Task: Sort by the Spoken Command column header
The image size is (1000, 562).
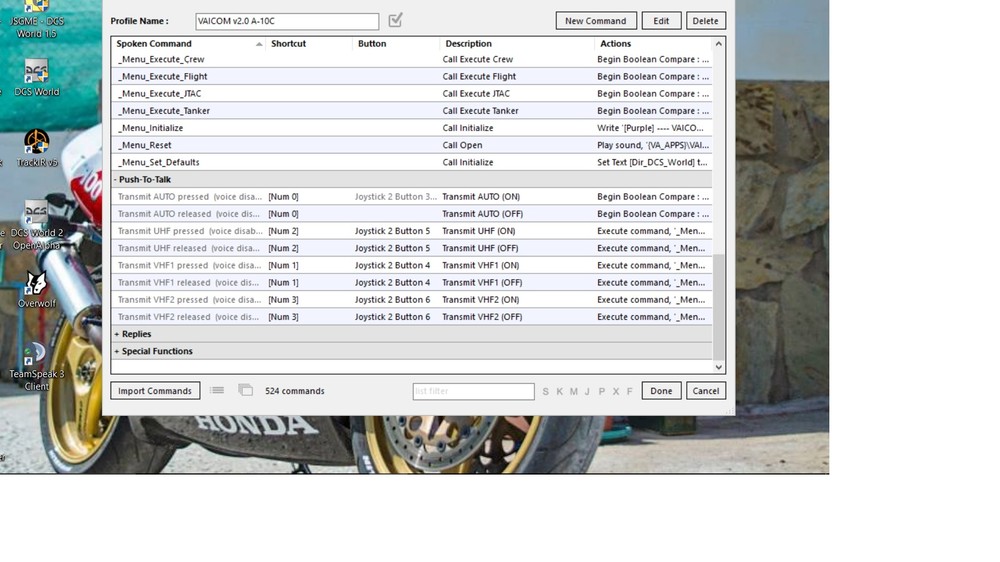Action: pos(188,43)
